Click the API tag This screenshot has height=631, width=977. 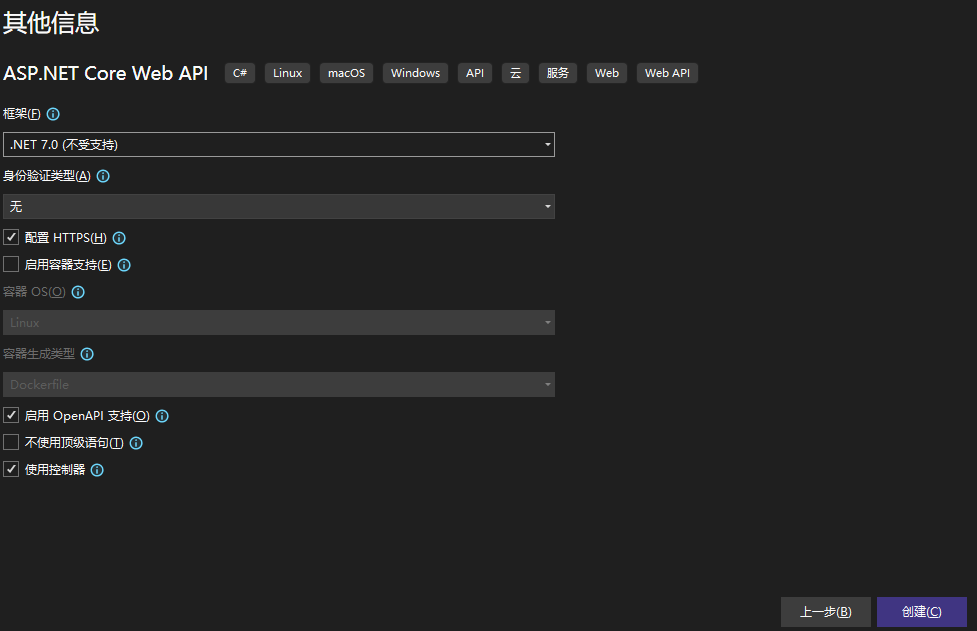click(x=475, y=73)
